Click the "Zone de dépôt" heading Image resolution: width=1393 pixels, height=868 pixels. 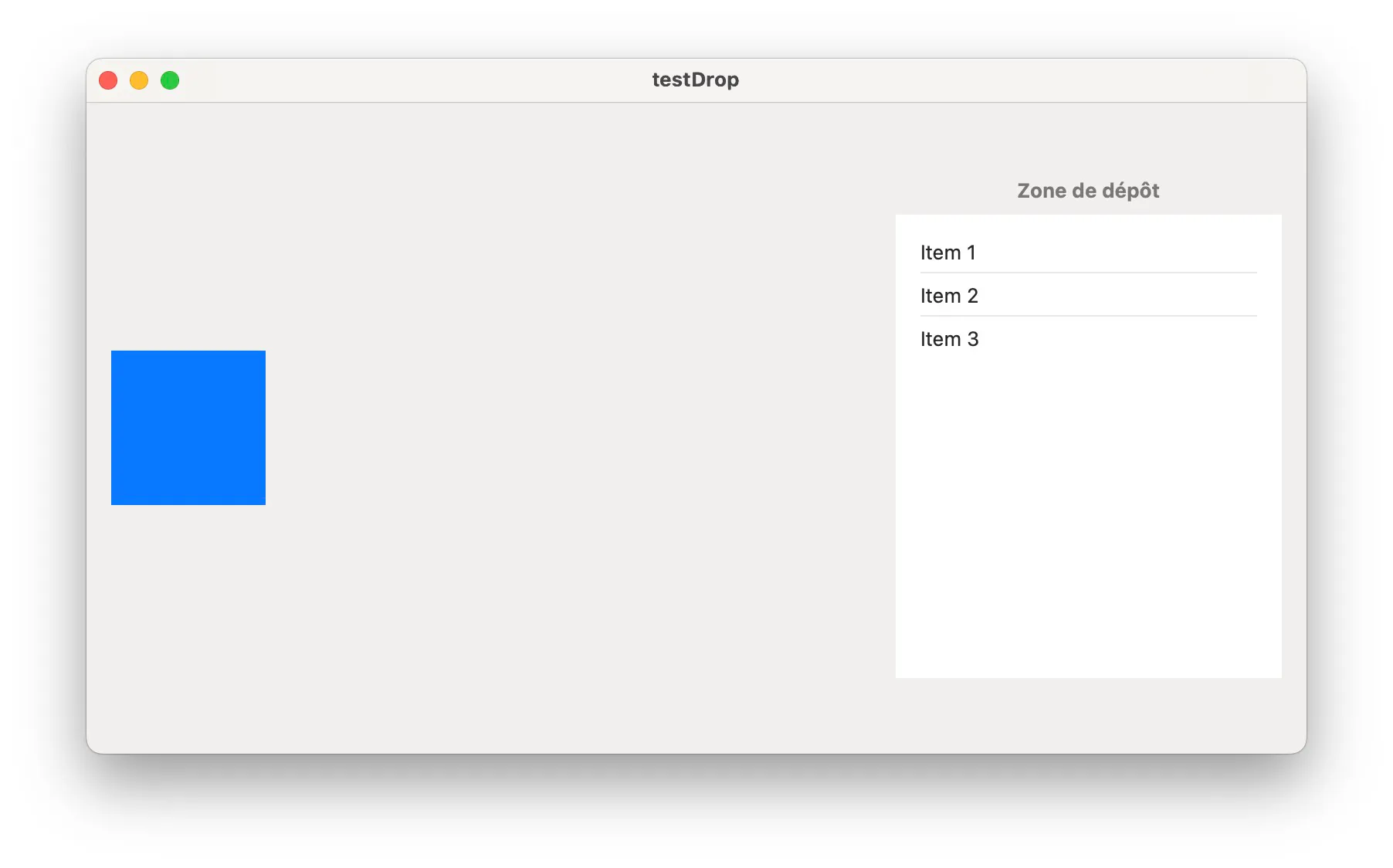1088,191
